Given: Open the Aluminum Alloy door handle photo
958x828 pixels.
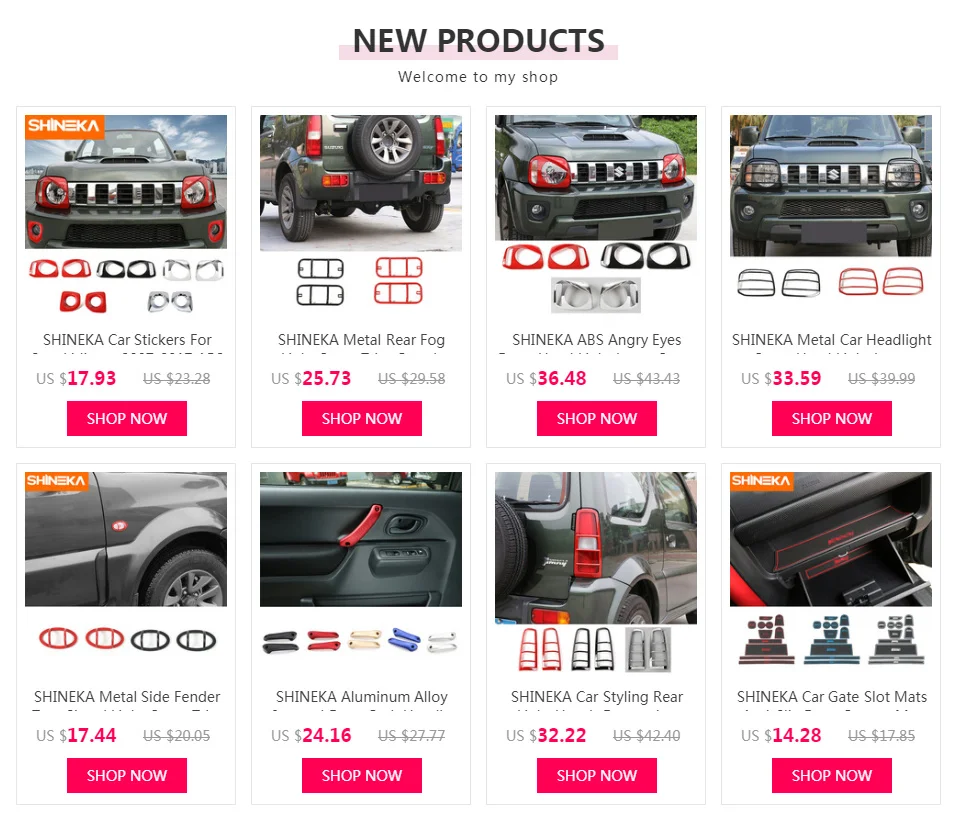Looking at the screenshot, I should pos(361,573).
